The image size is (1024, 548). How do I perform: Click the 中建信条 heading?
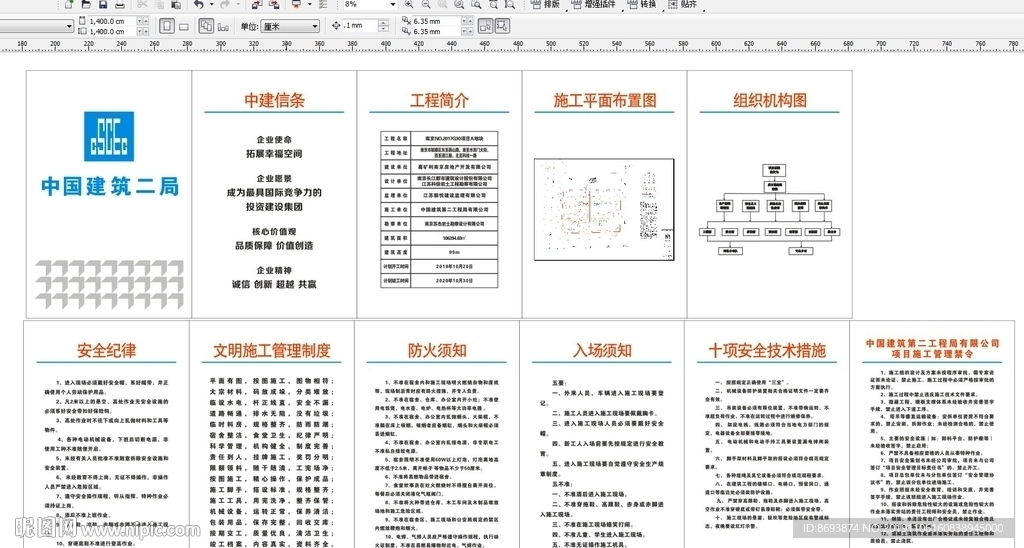click(x=274, y=100)
